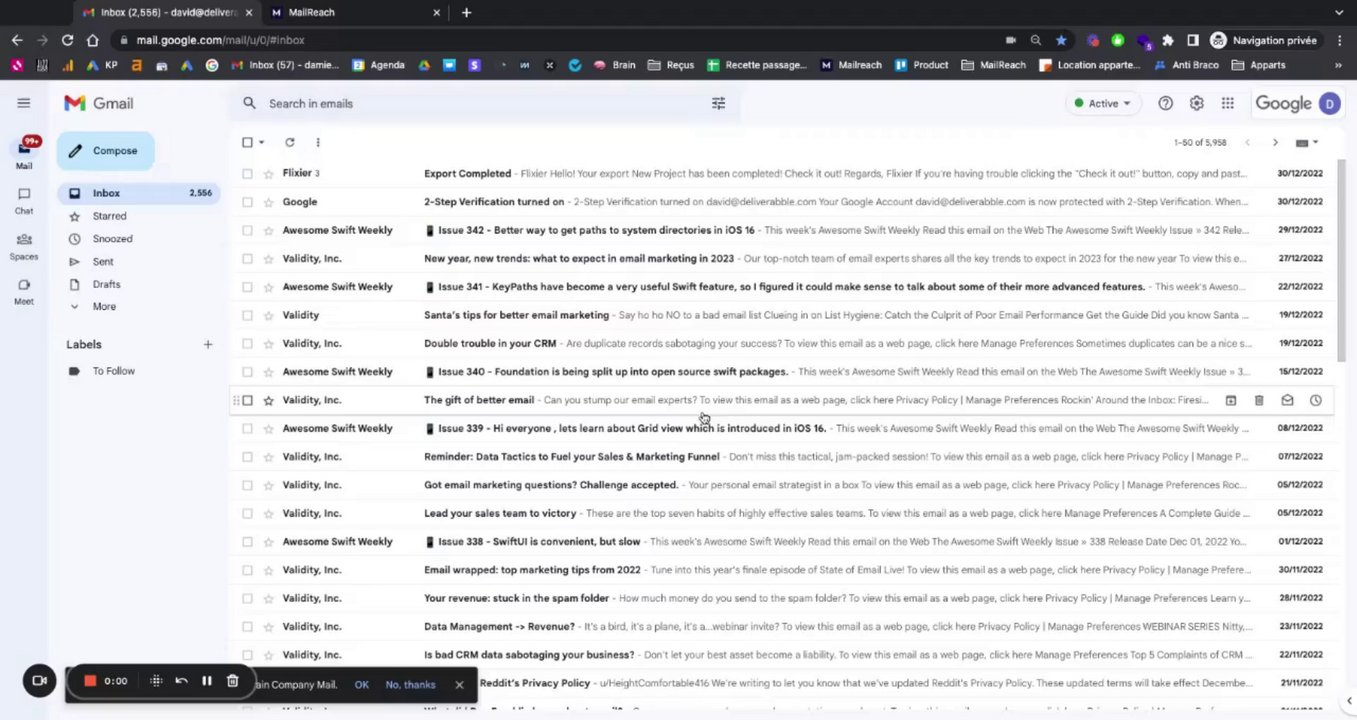Open a new browser tab
This screenshot has width=1357, height=720.
coord(466,12)
